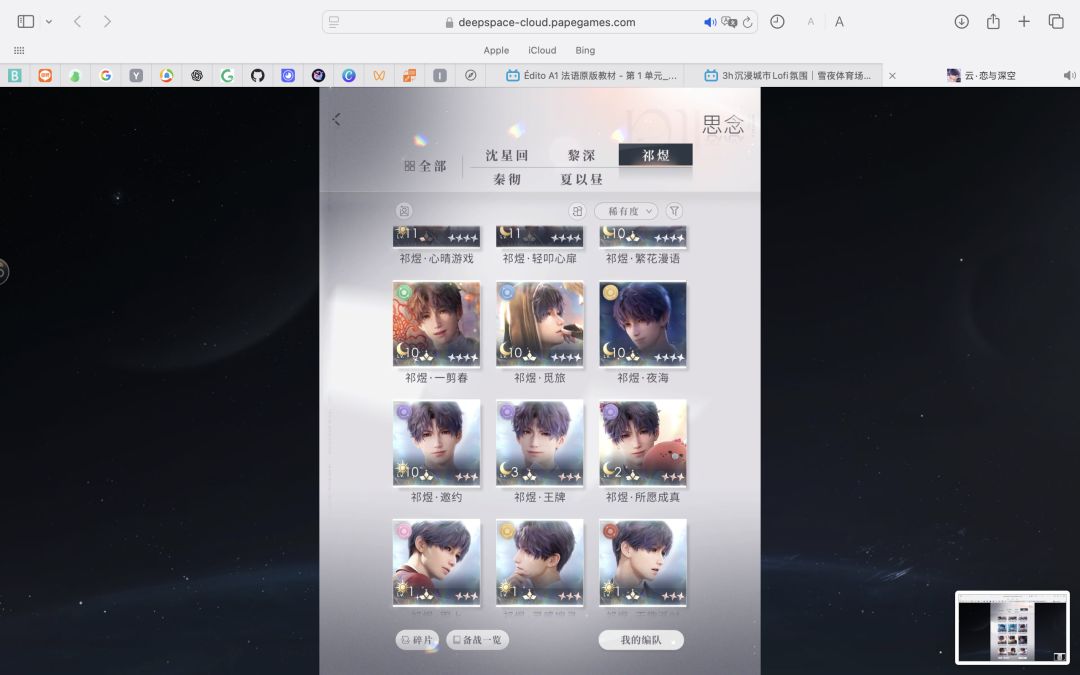Screen dimensions: 1080x675
Task: Show the 全部 category
Action: (x=425, y=166)
